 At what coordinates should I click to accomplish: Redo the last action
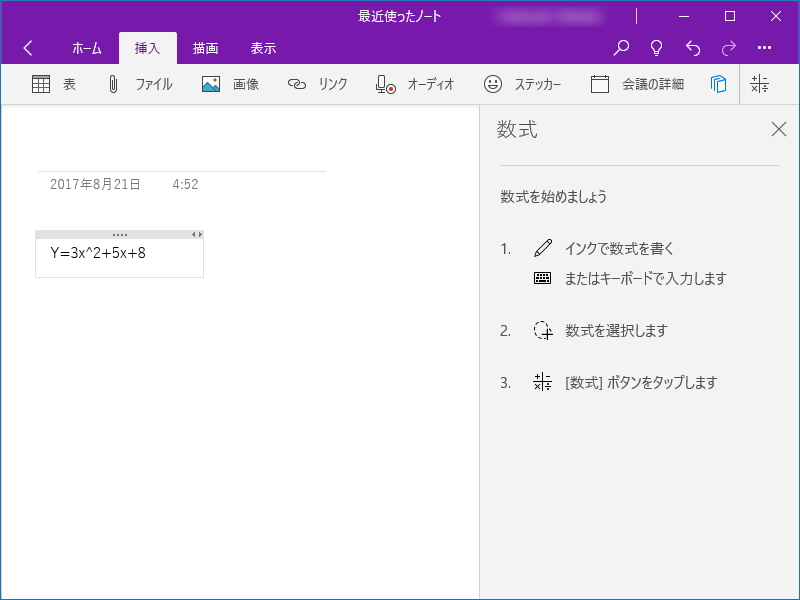[x=726, y=47]
